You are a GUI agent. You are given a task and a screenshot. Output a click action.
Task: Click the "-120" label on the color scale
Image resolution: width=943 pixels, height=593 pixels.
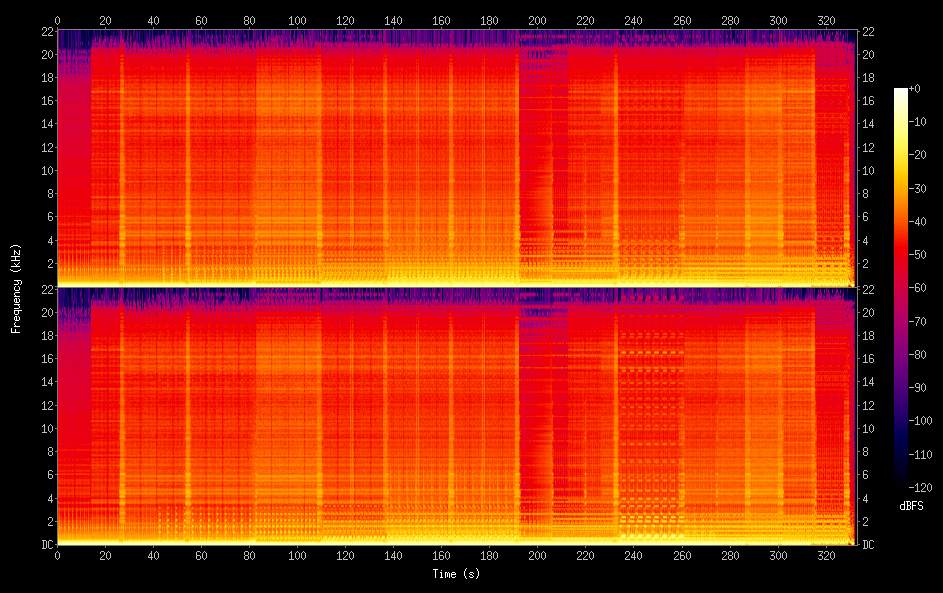pyautogui.click(x=922, y=487)
